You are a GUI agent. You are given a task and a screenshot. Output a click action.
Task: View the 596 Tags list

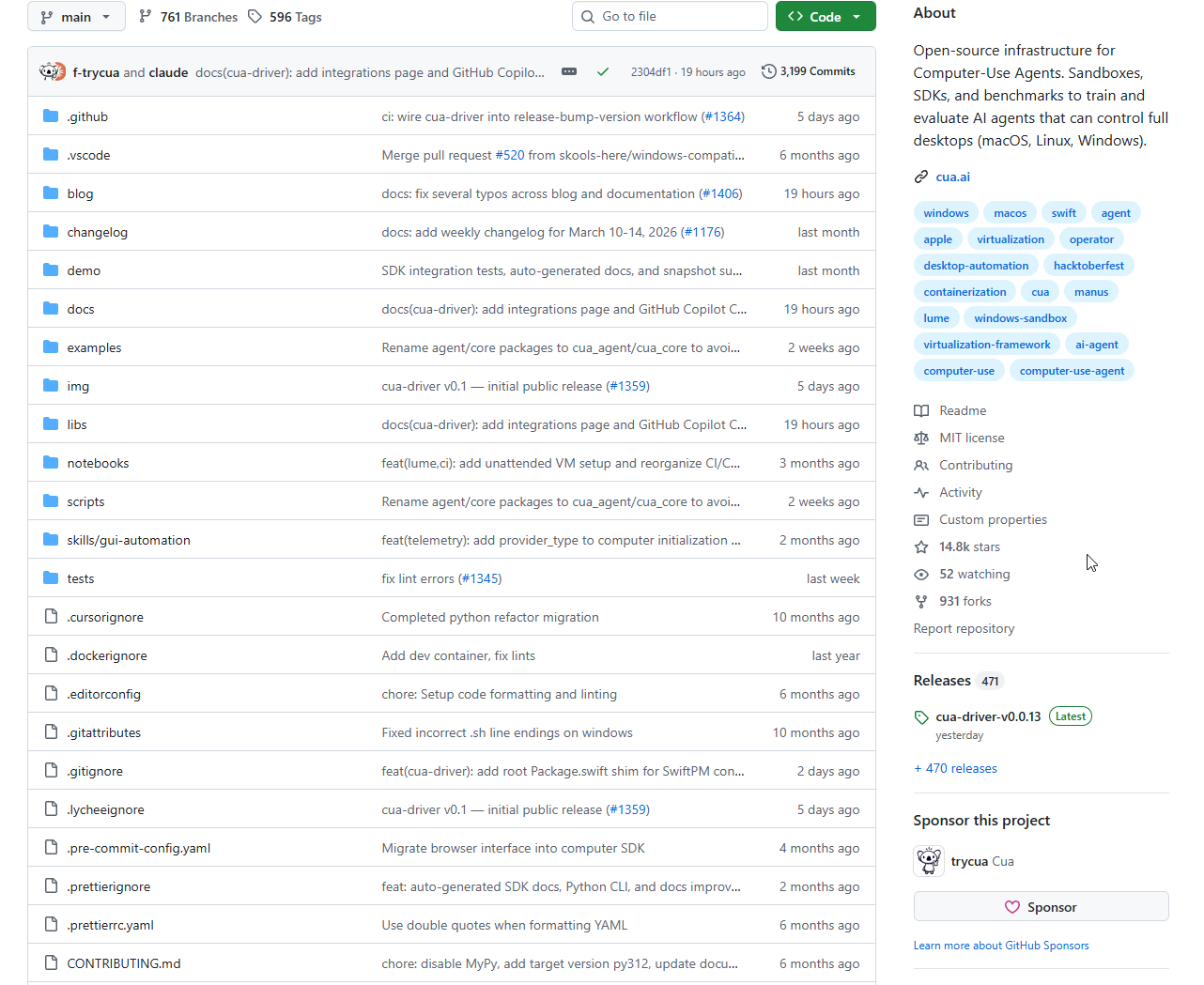coord(285,17)
